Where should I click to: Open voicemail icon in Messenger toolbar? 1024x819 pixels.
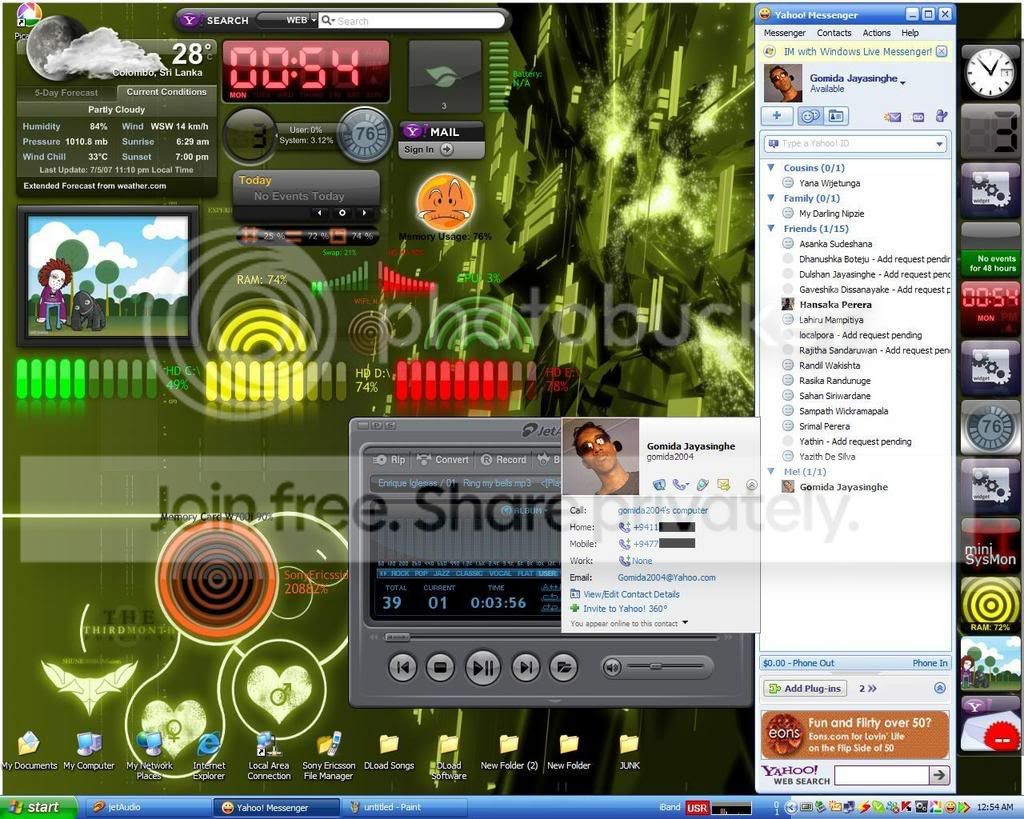coord(918,117)
